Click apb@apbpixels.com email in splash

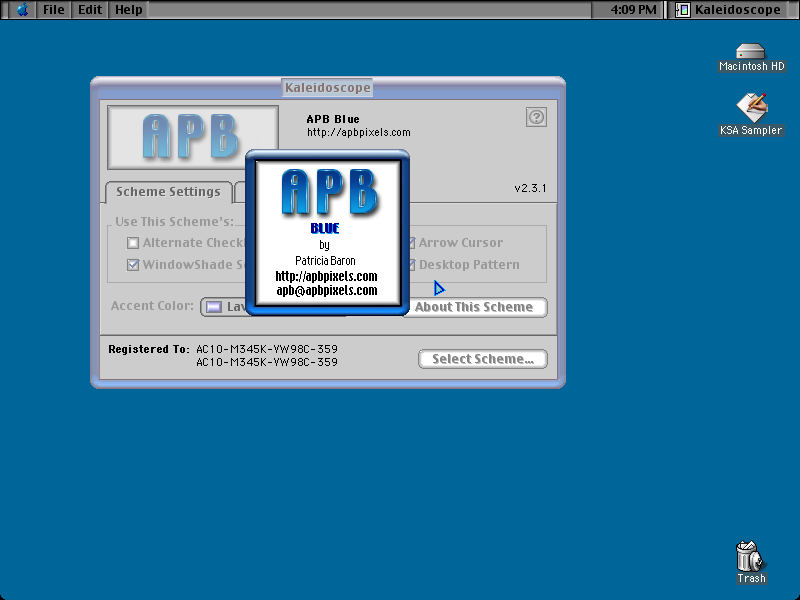pyautogui.click(x=327, y=290)
